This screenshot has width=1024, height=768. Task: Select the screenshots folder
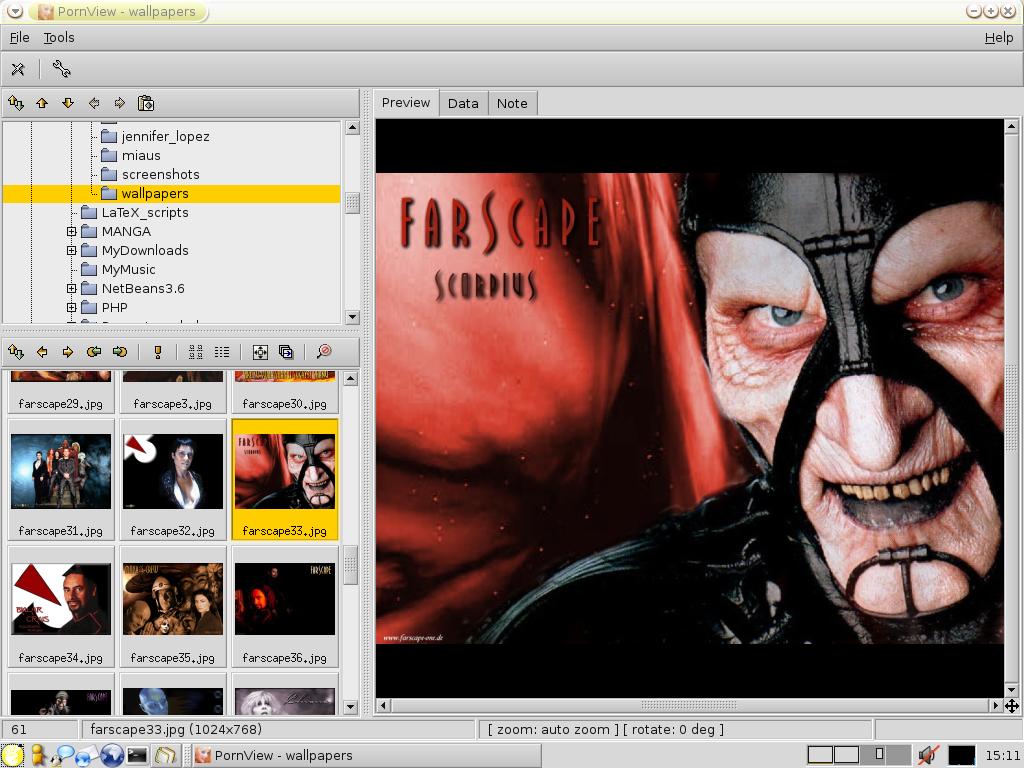[x=161, y=174]
